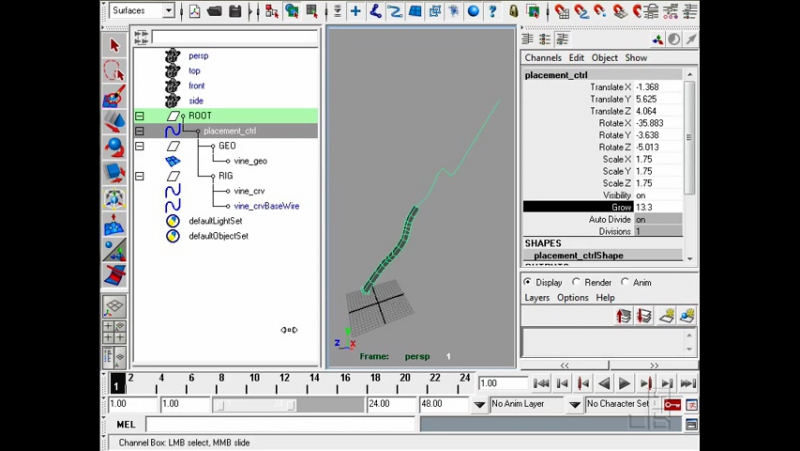Select by object type mode icon
Image resolution: width=800 pixels, height=451 pixels.
292,11
